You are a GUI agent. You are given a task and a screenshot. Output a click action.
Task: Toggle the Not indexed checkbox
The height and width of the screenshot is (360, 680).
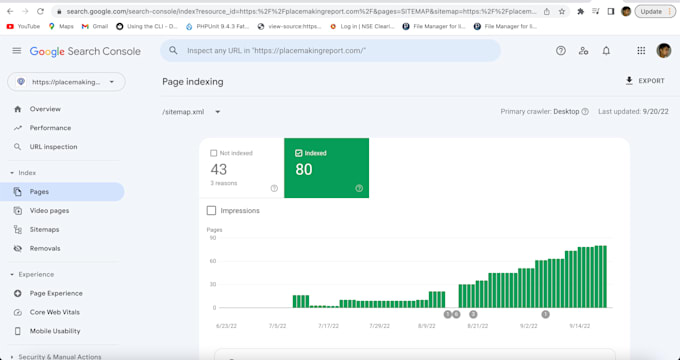click(x=213, y=153)
